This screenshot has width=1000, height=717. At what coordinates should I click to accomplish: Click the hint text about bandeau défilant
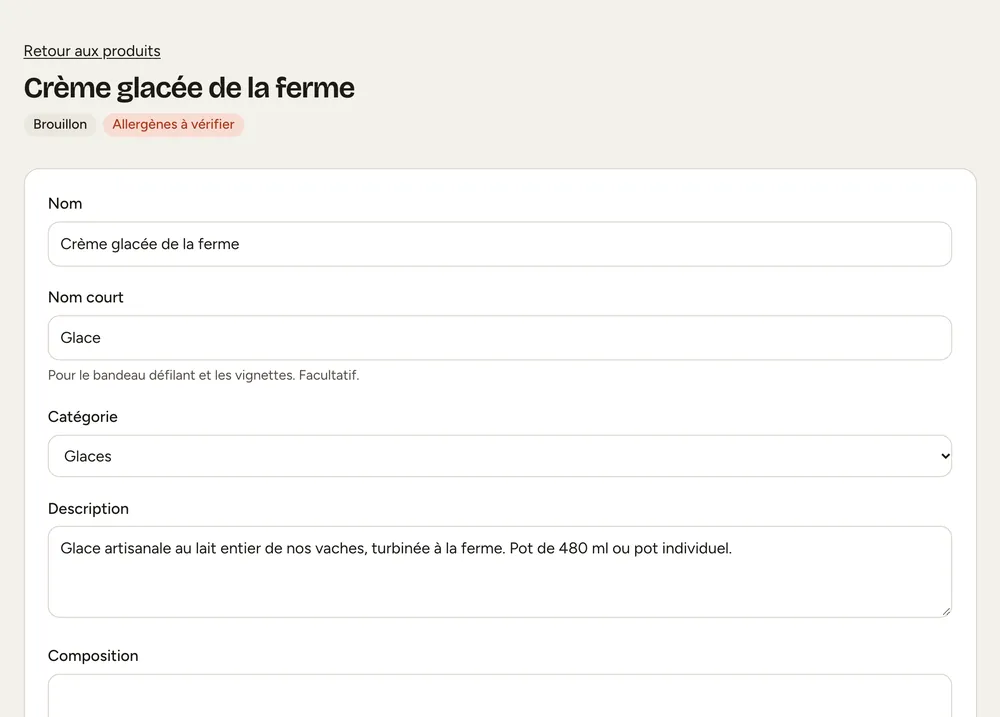(203, 375)
